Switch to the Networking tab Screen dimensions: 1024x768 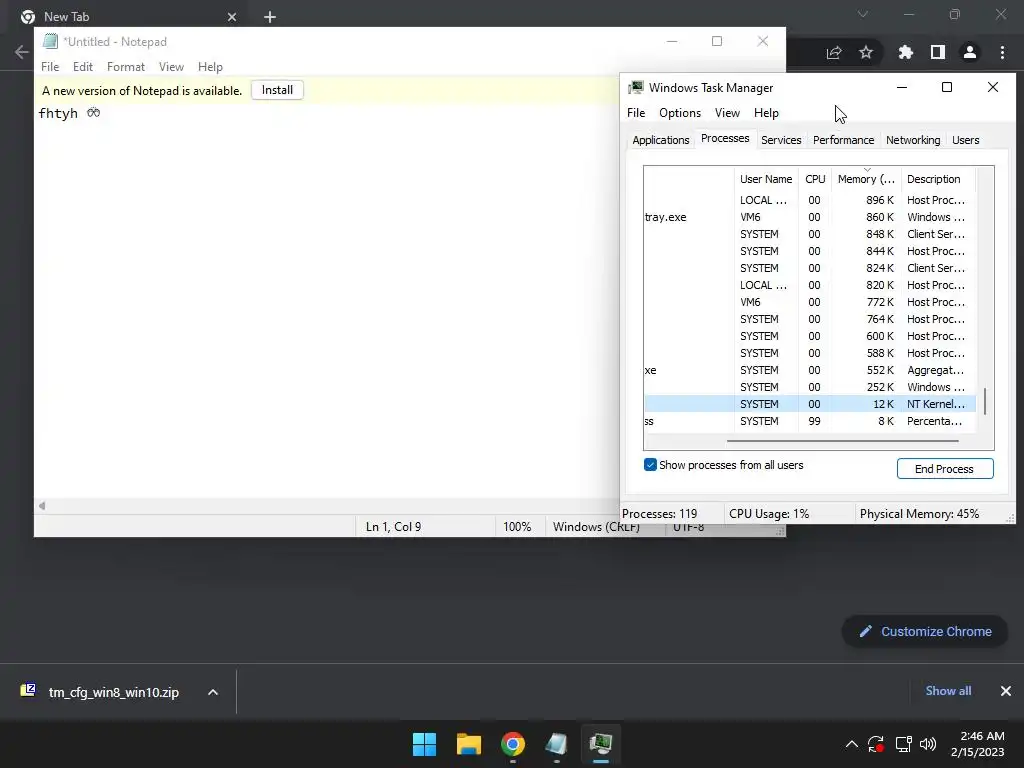[912, 140]
